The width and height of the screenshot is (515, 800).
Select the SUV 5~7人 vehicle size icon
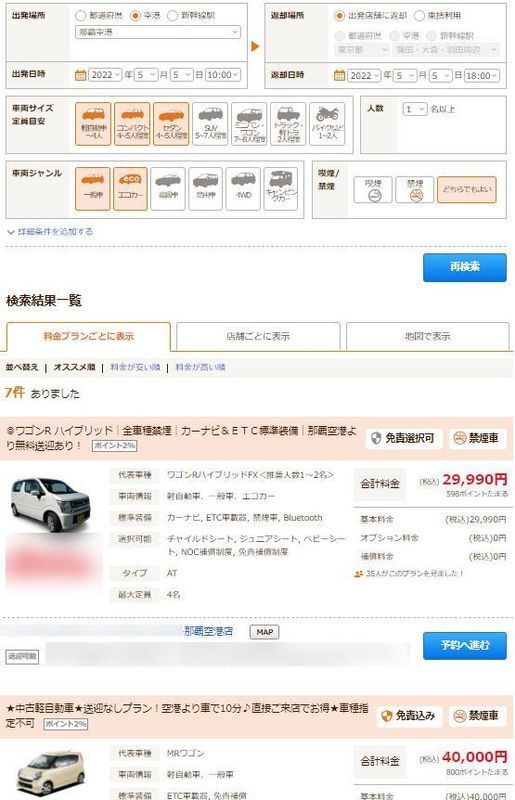210,124
